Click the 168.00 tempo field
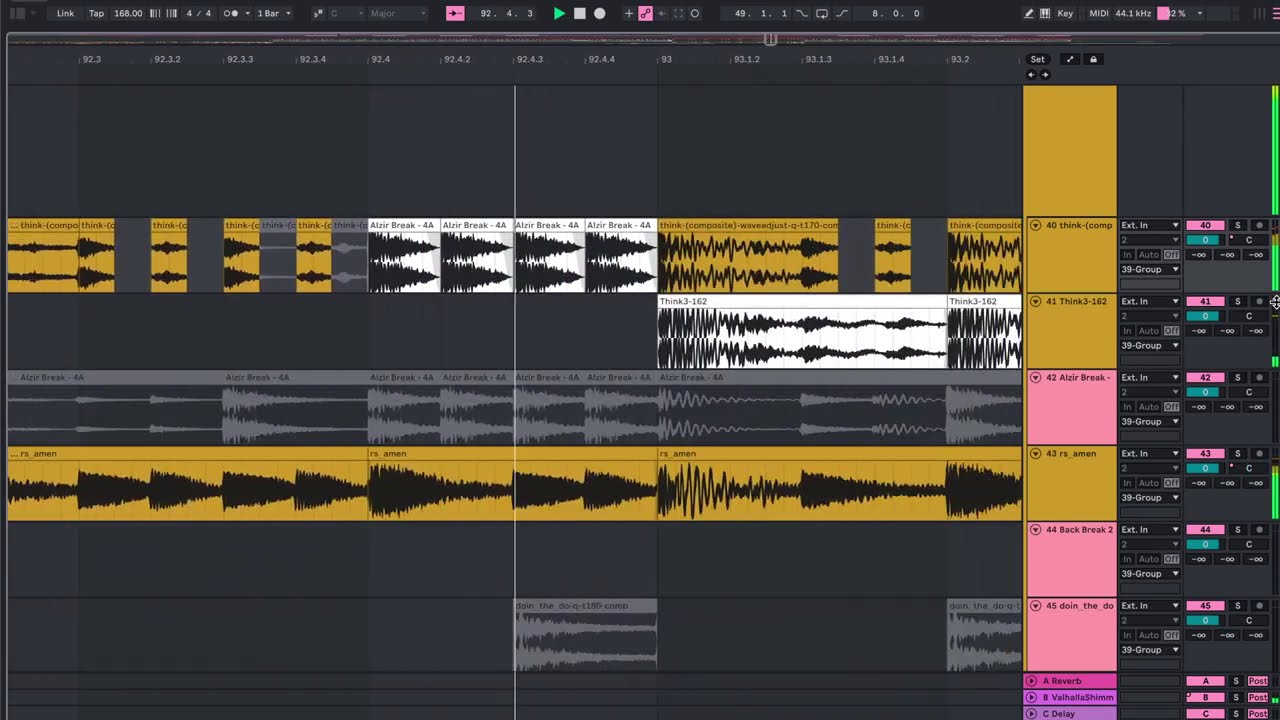 [128, 13]
